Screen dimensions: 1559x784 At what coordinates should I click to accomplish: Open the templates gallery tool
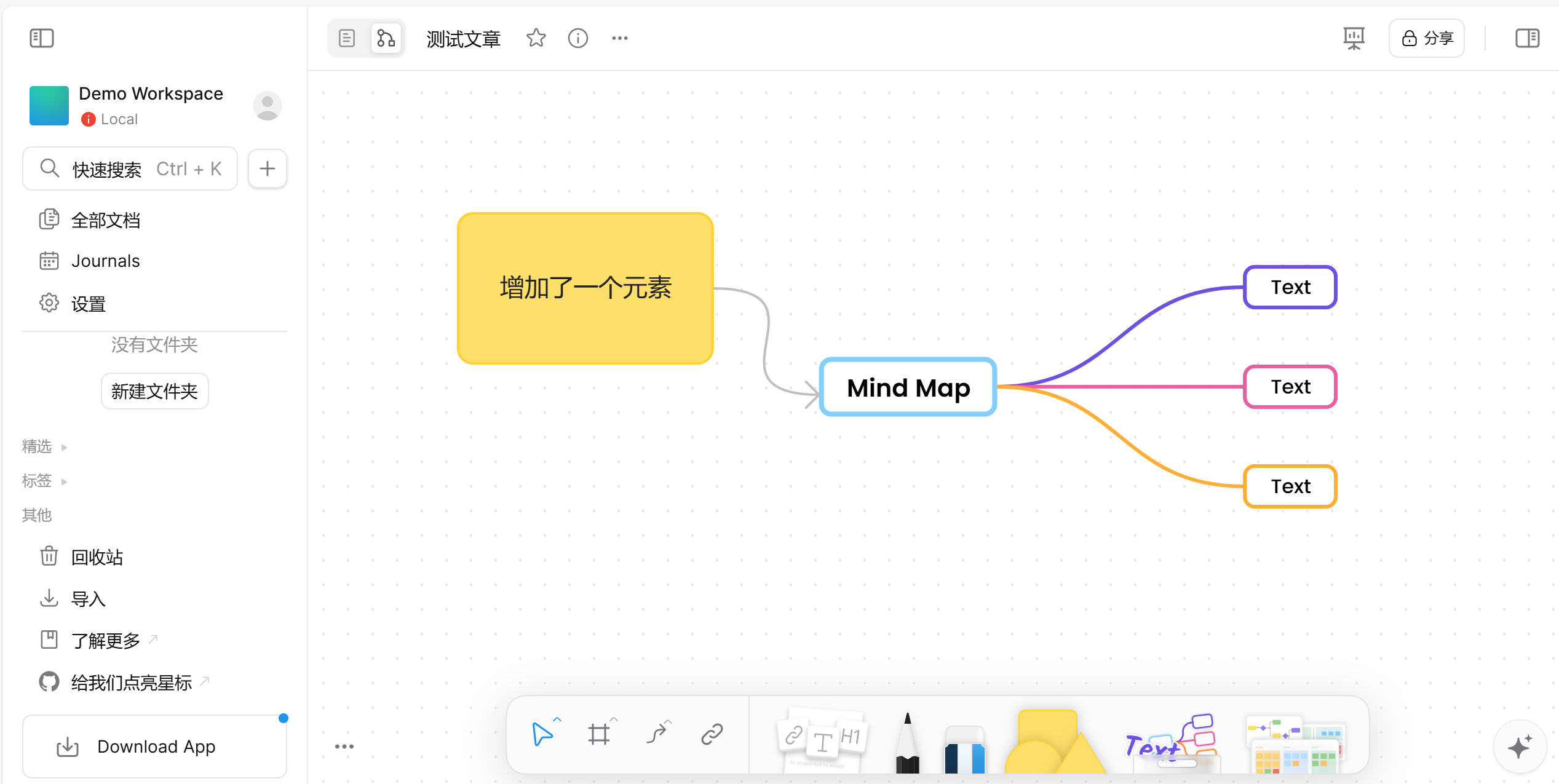pyautogui.click(x=1295, y=743)
